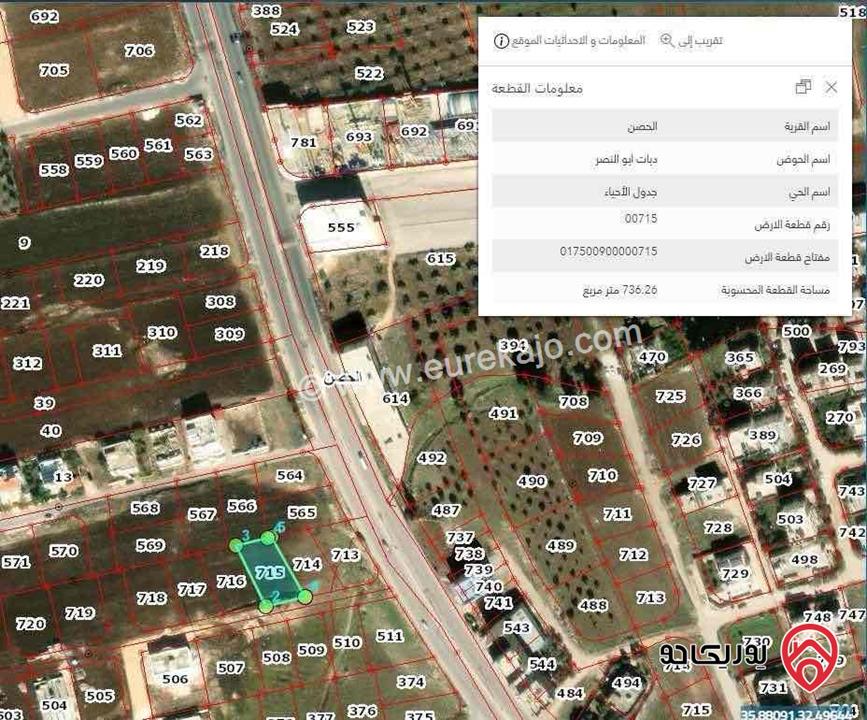Select parcel 498 on the map

(805, 560)
